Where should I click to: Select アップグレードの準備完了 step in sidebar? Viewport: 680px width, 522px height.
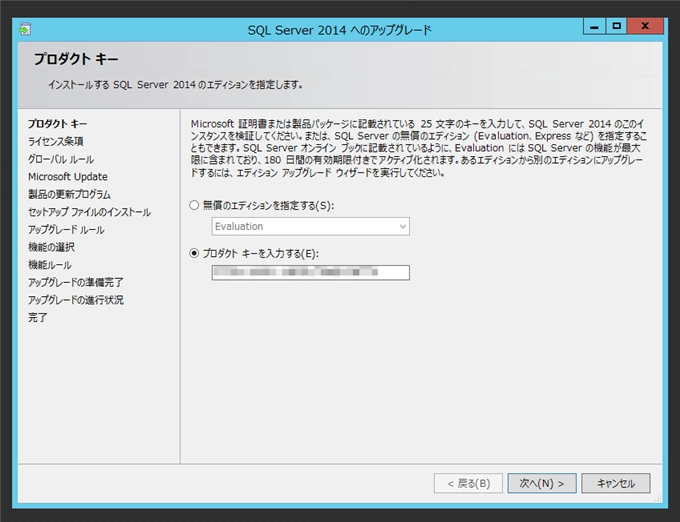pos(76,282)
